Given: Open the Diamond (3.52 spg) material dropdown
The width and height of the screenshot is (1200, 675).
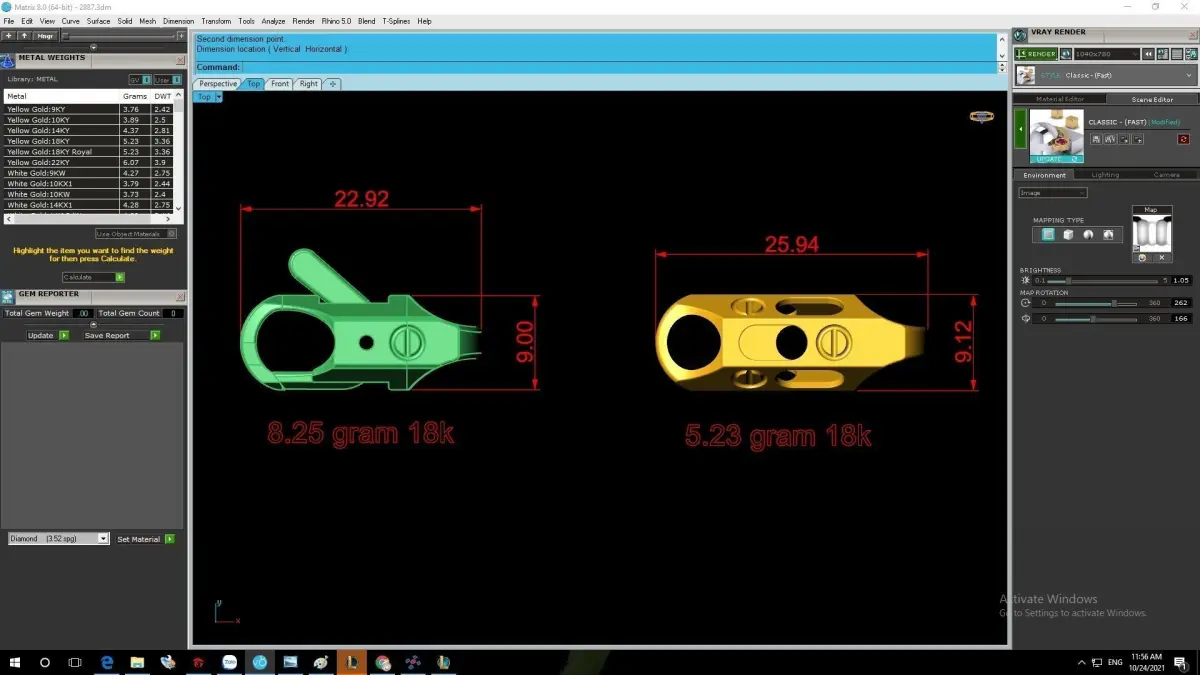Looking at the screenshot, I should [58, 539].
